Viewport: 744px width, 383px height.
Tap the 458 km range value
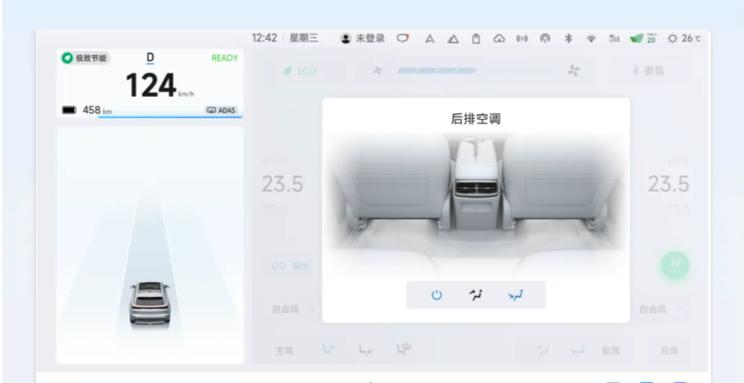tap(97, 110)
